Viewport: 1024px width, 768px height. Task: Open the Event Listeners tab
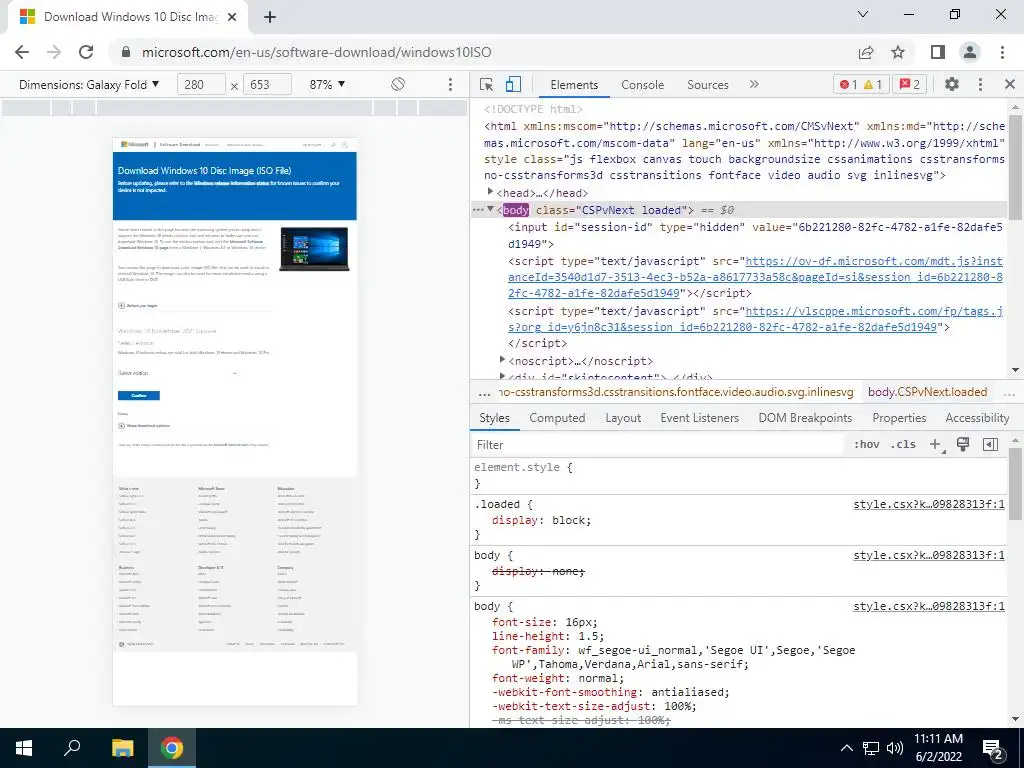click(x=699, y=418)
